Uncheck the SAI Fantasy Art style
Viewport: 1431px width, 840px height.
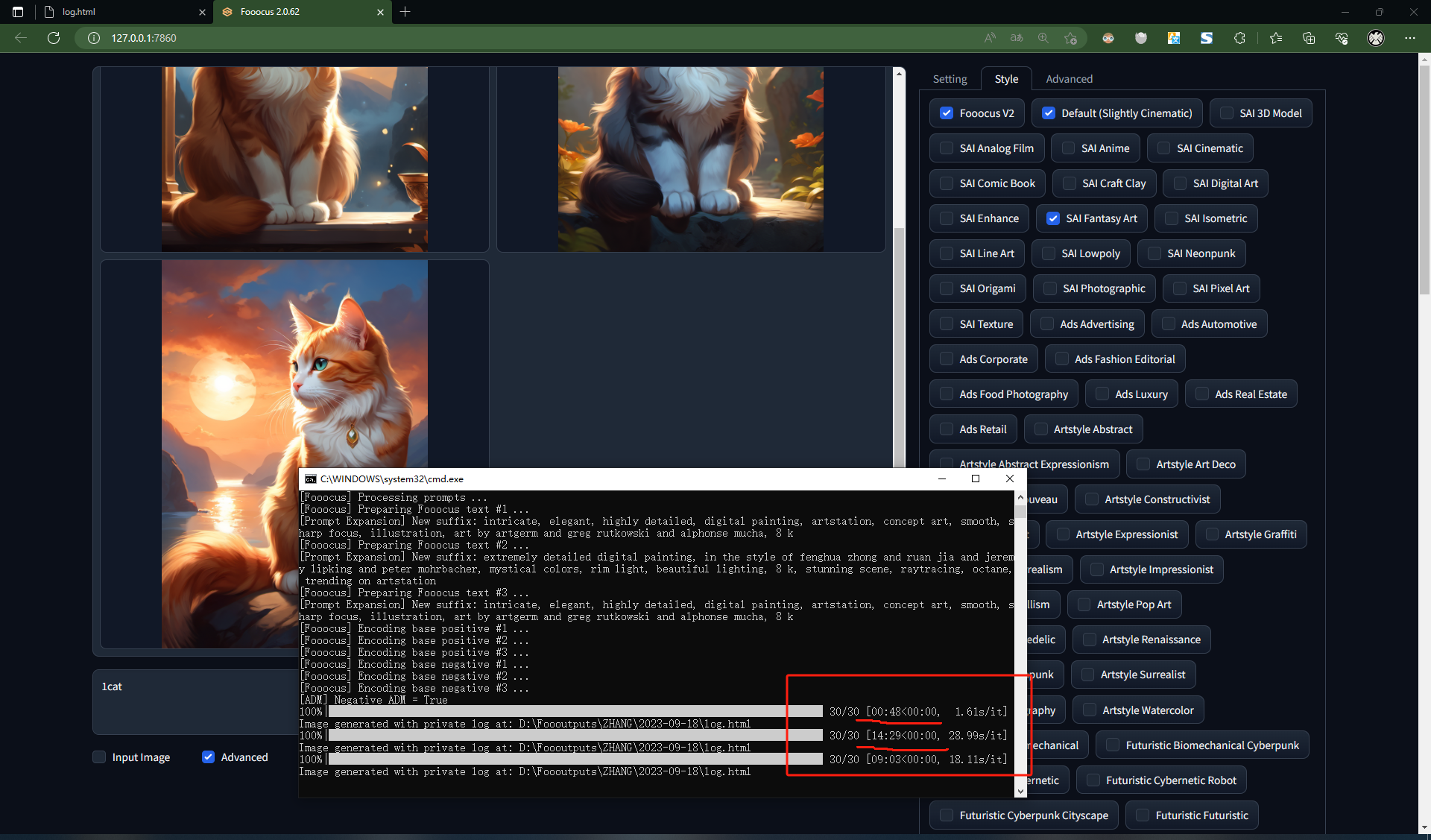pos(1054,218)
